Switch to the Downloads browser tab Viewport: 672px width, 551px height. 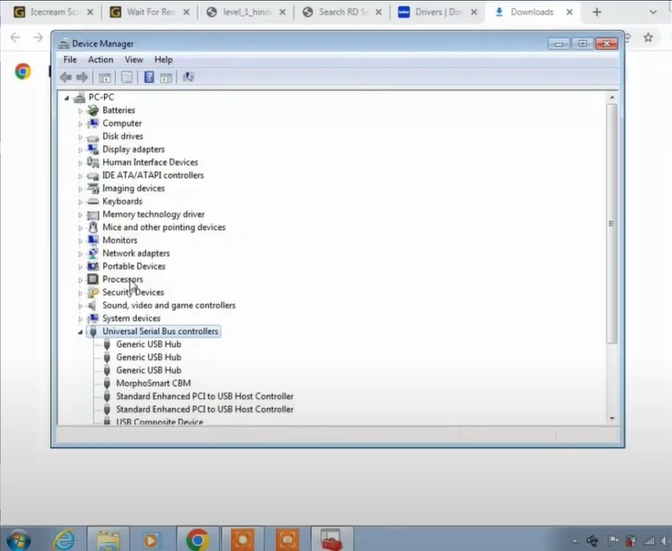click(530, 12)
